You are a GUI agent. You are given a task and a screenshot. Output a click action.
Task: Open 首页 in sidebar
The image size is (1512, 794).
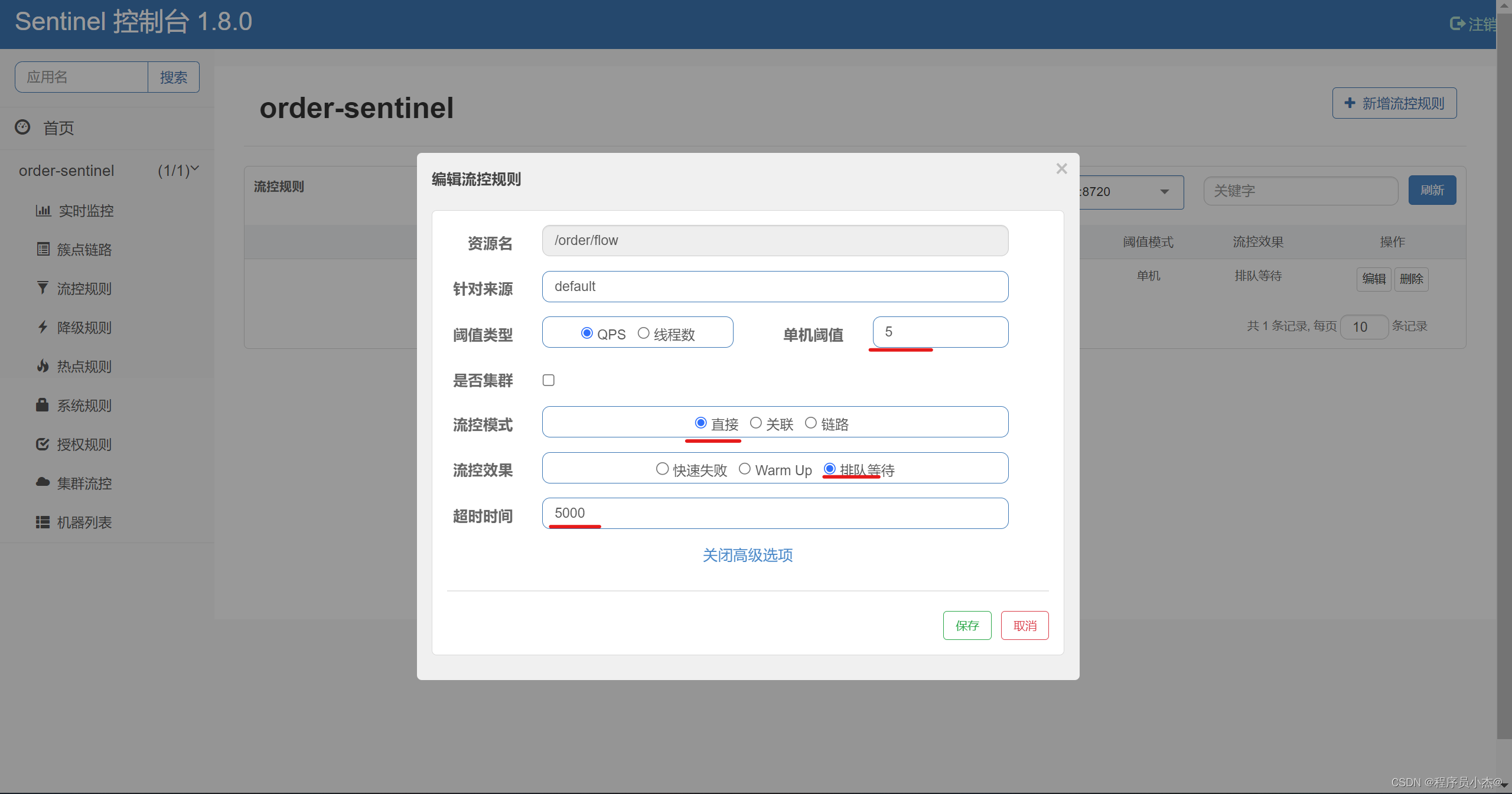(x=58, y=128)
